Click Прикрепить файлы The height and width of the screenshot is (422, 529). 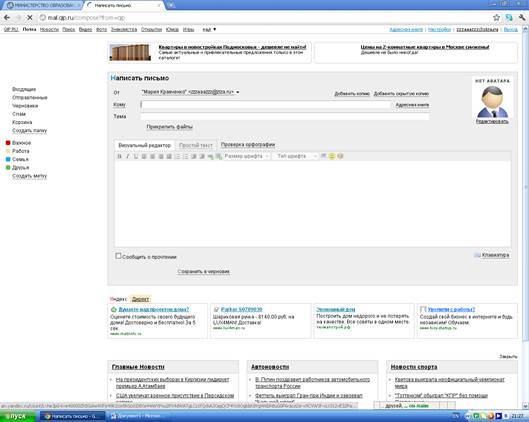(x=169, y=127)
